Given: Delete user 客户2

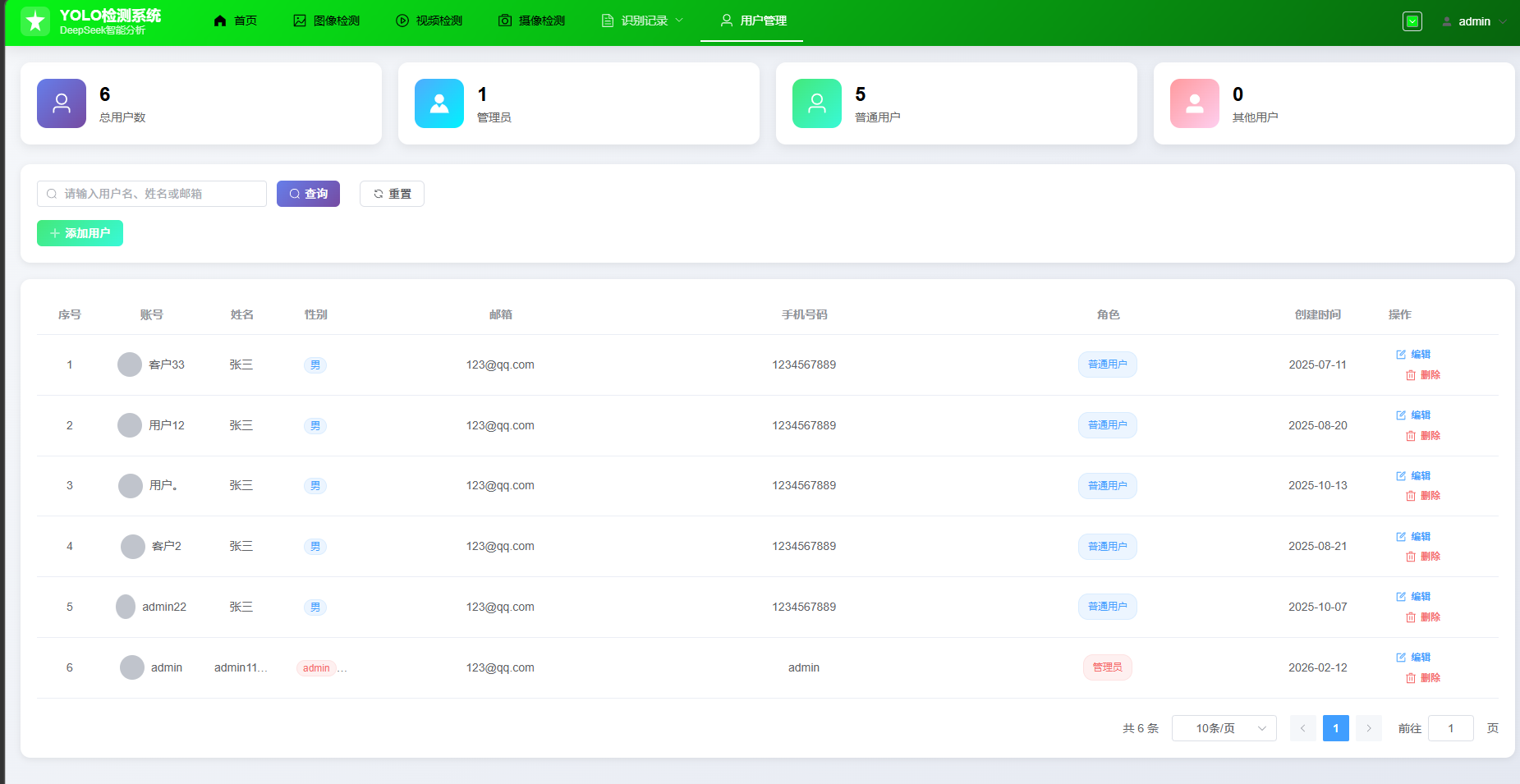Looking at the screenshot, I should tap(1423, 557).
